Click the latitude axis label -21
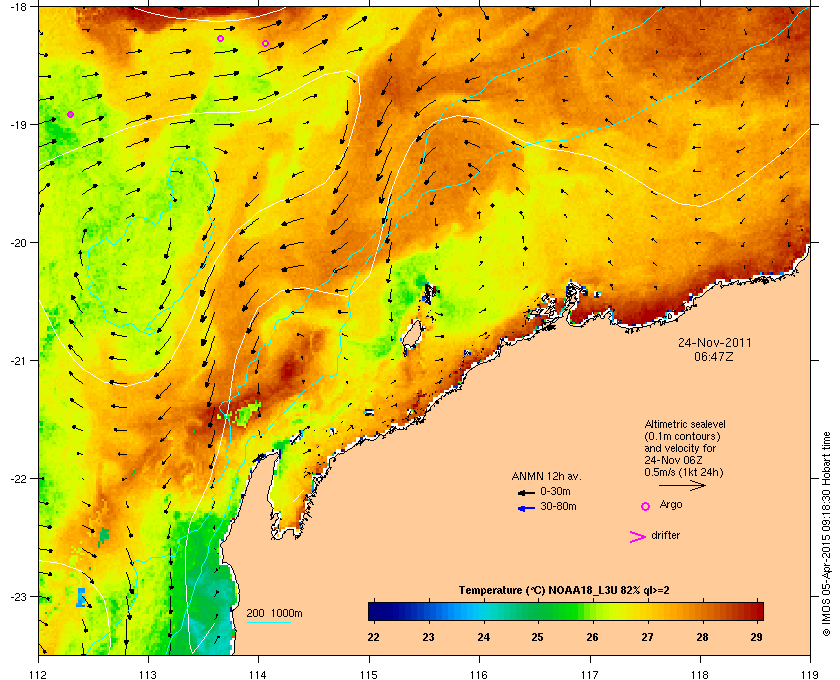Screen dimensions: 840x680 point(19,361)
